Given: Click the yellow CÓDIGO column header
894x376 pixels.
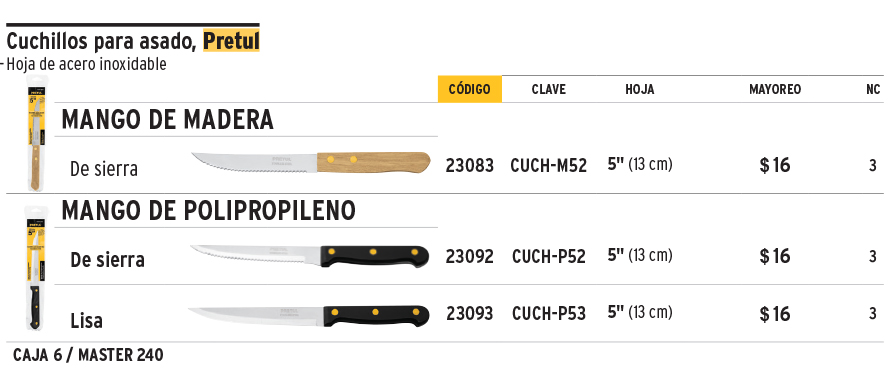Looking at the screenshot, I should [x=470, y=90].
